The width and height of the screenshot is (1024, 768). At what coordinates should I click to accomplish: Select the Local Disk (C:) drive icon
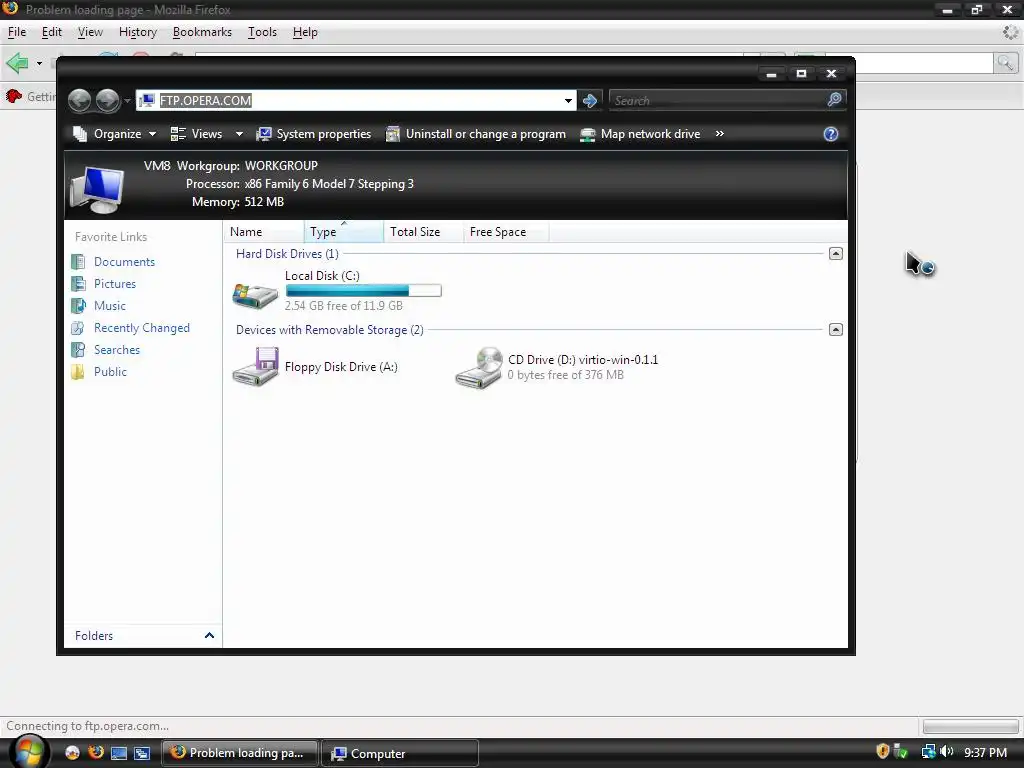point(255,295)
